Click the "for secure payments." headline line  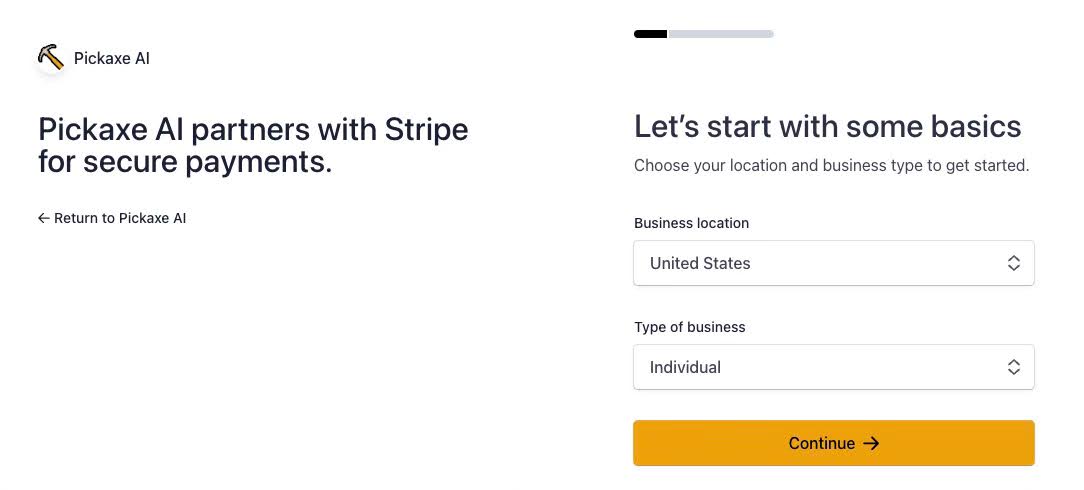tap(185, 161)
